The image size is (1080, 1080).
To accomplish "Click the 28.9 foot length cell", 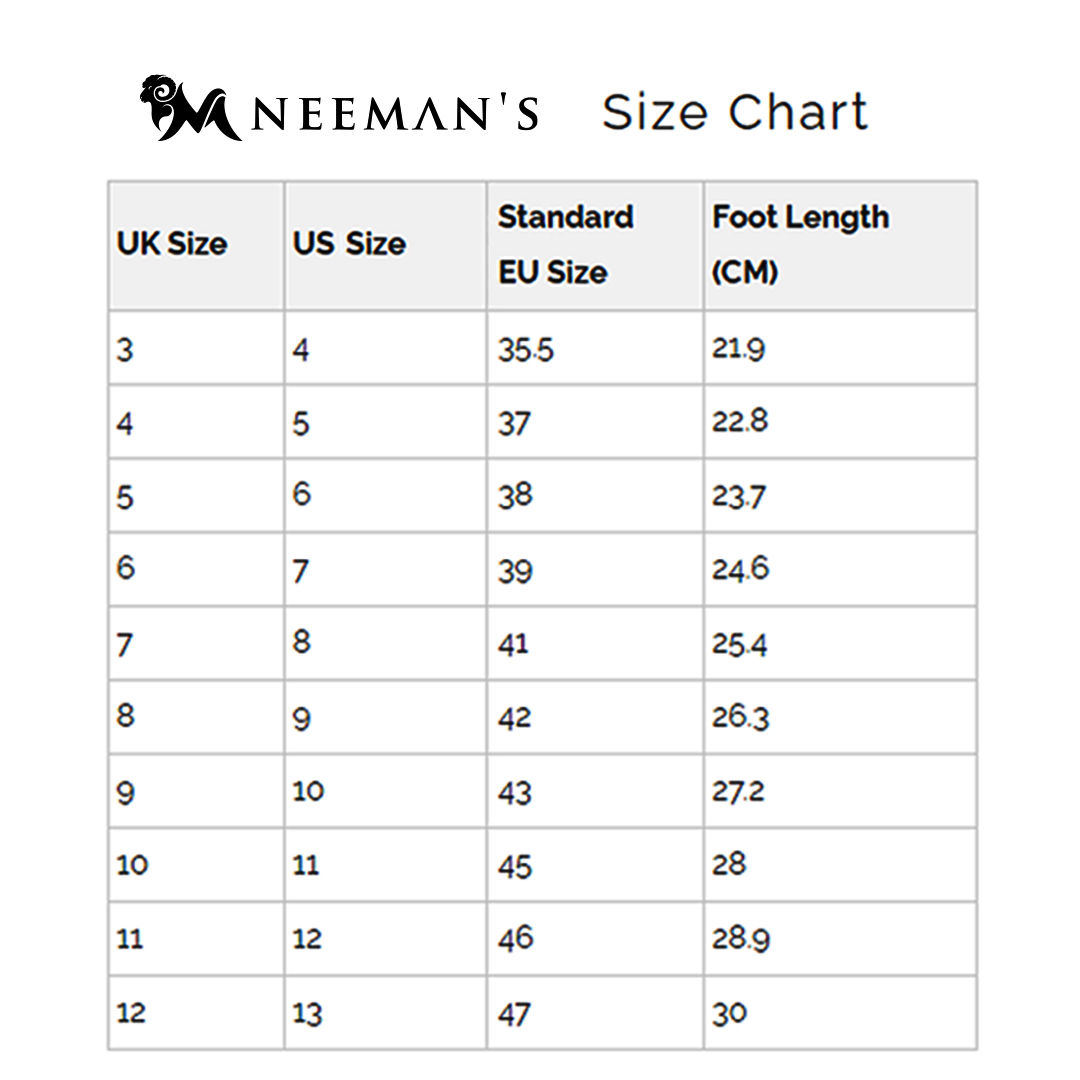I will pos(741,938).
